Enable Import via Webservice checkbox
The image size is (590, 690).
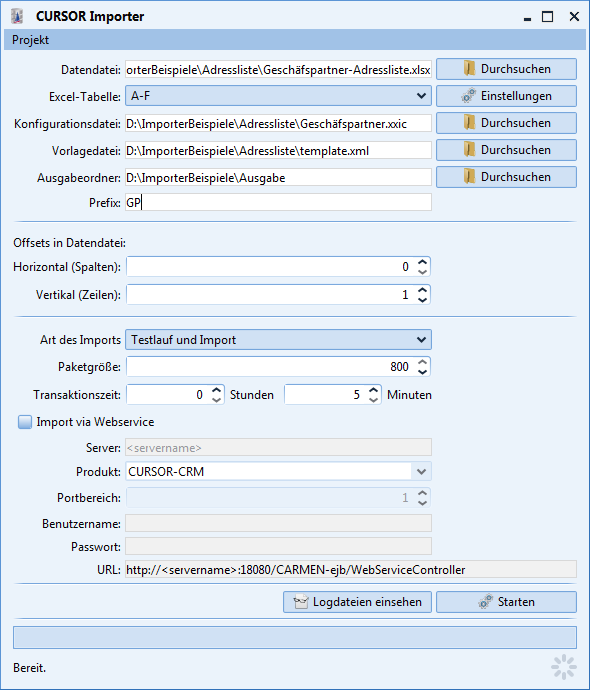click(25, 422)
